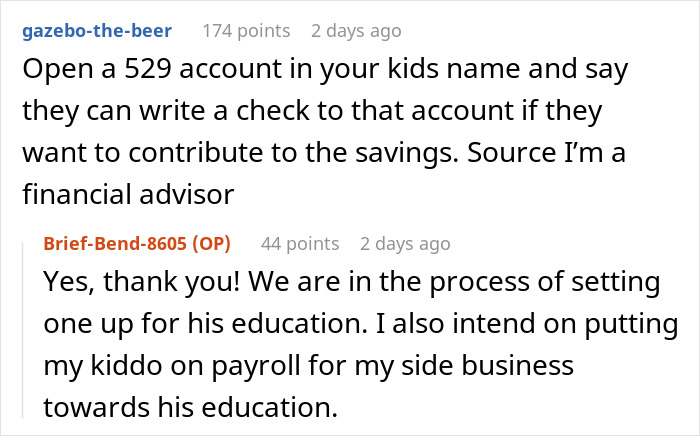This screenshot has height=436, width=700.
Task: Open the top comment's '2 days ago' timestamp
Action: tap(356, 31)
